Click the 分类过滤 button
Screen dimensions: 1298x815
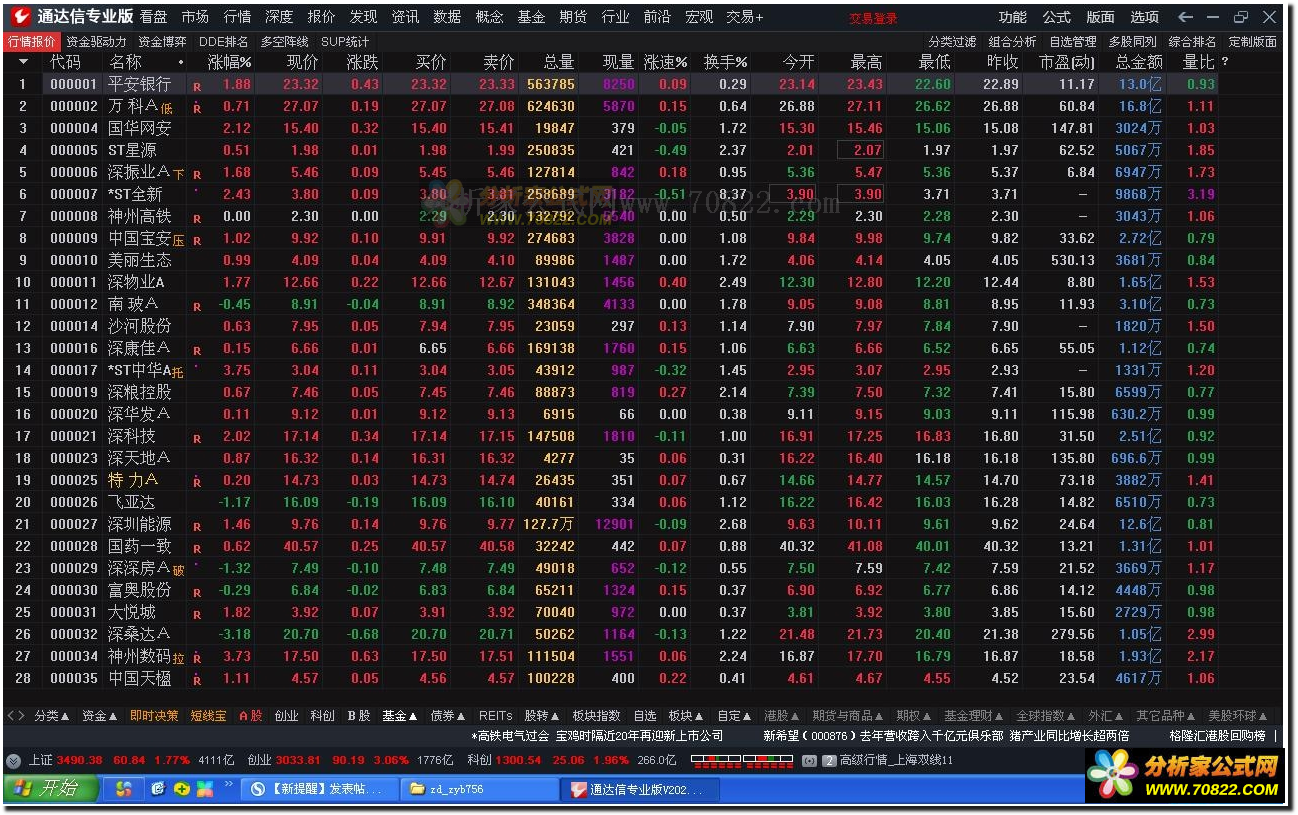tap(952, 42)
